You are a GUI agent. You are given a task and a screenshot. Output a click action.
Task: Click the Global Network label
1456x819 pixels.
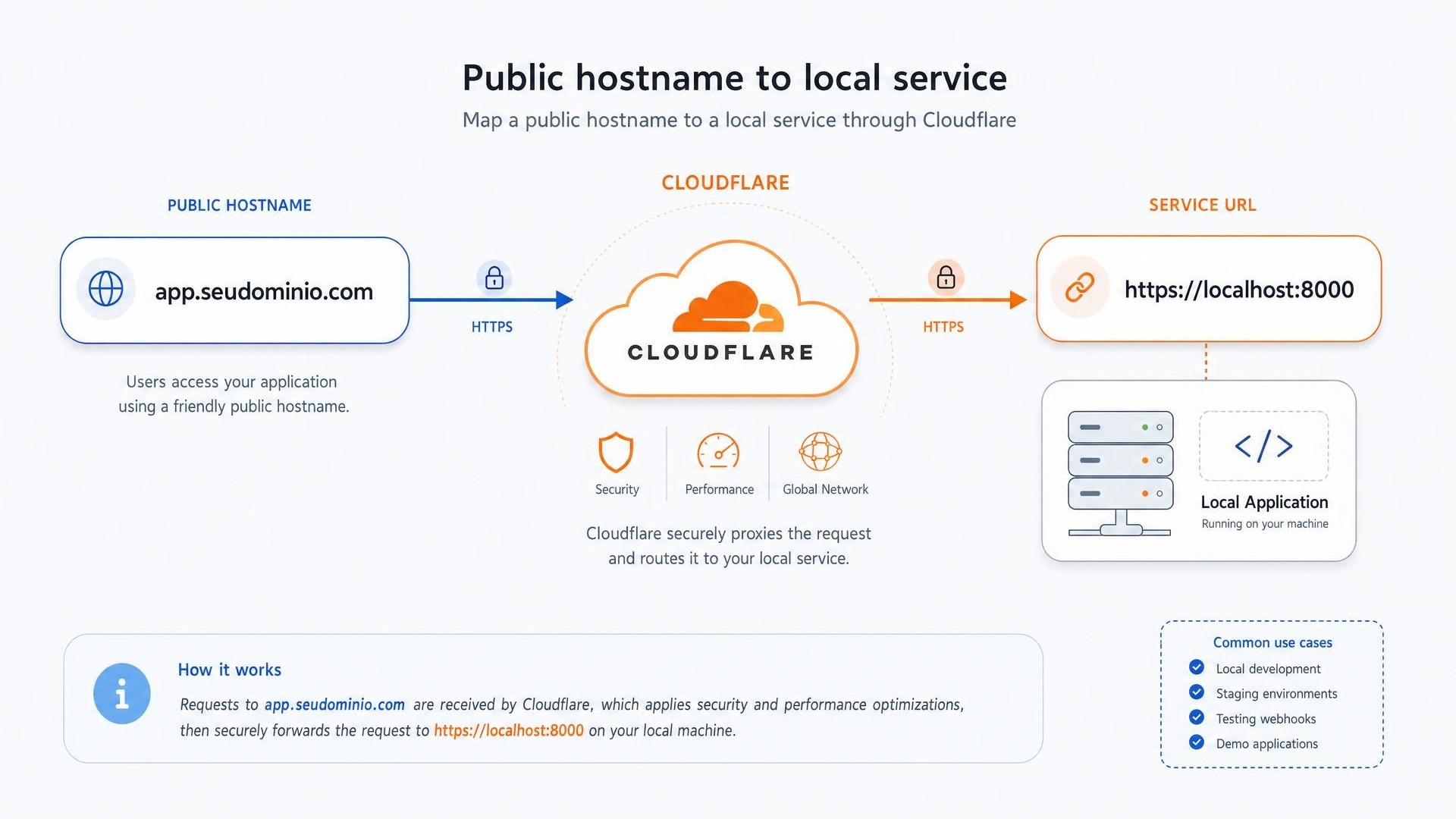(x=826, y=490)
